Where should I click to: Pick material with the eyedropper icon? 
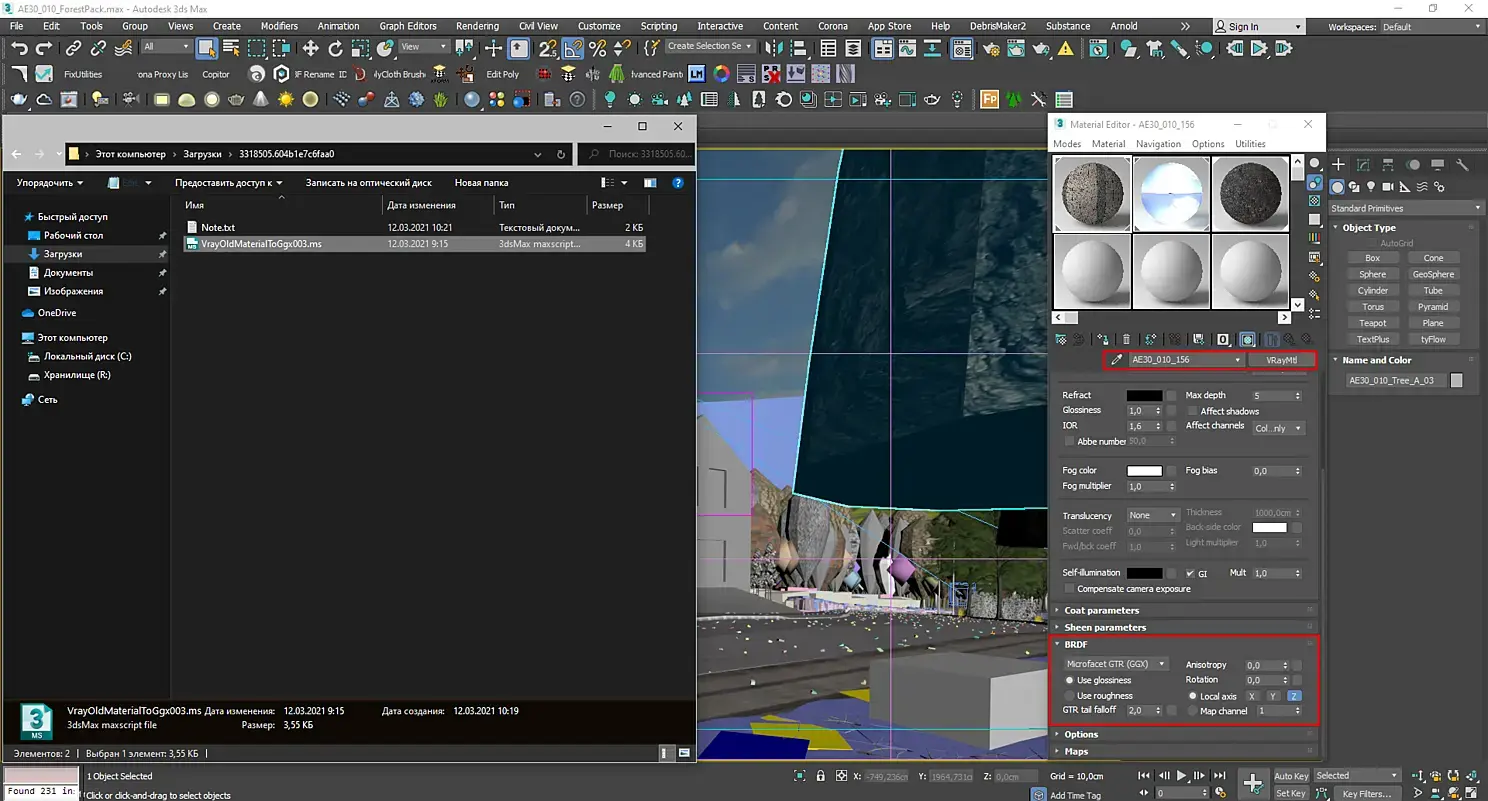coord(1117,360)
